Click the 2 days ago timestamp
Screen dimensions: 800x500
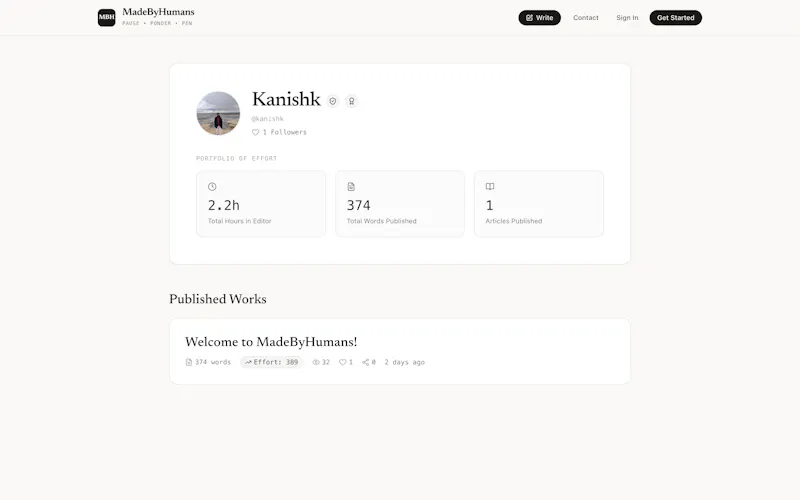405,362
